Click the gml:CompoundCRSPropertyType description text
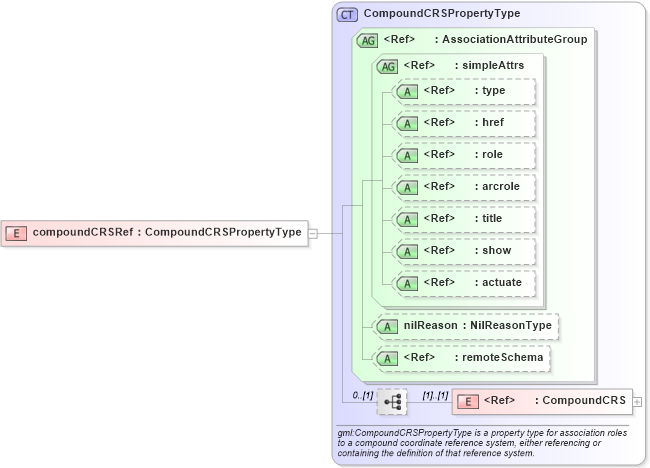 [482, 443]
